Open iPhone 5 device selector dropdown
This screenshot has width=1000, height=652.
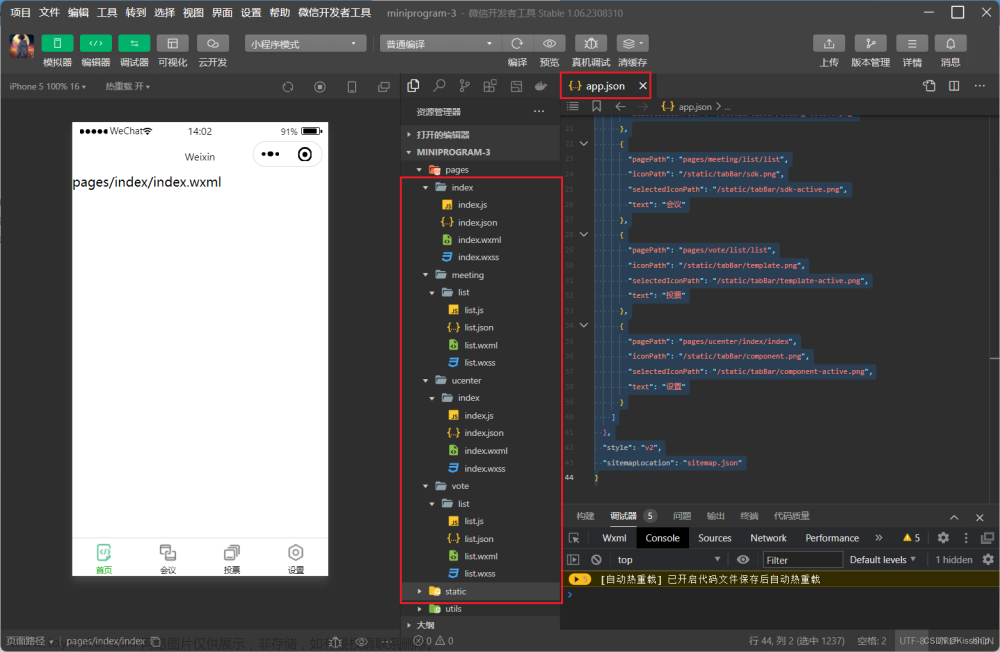click(47, 86)
